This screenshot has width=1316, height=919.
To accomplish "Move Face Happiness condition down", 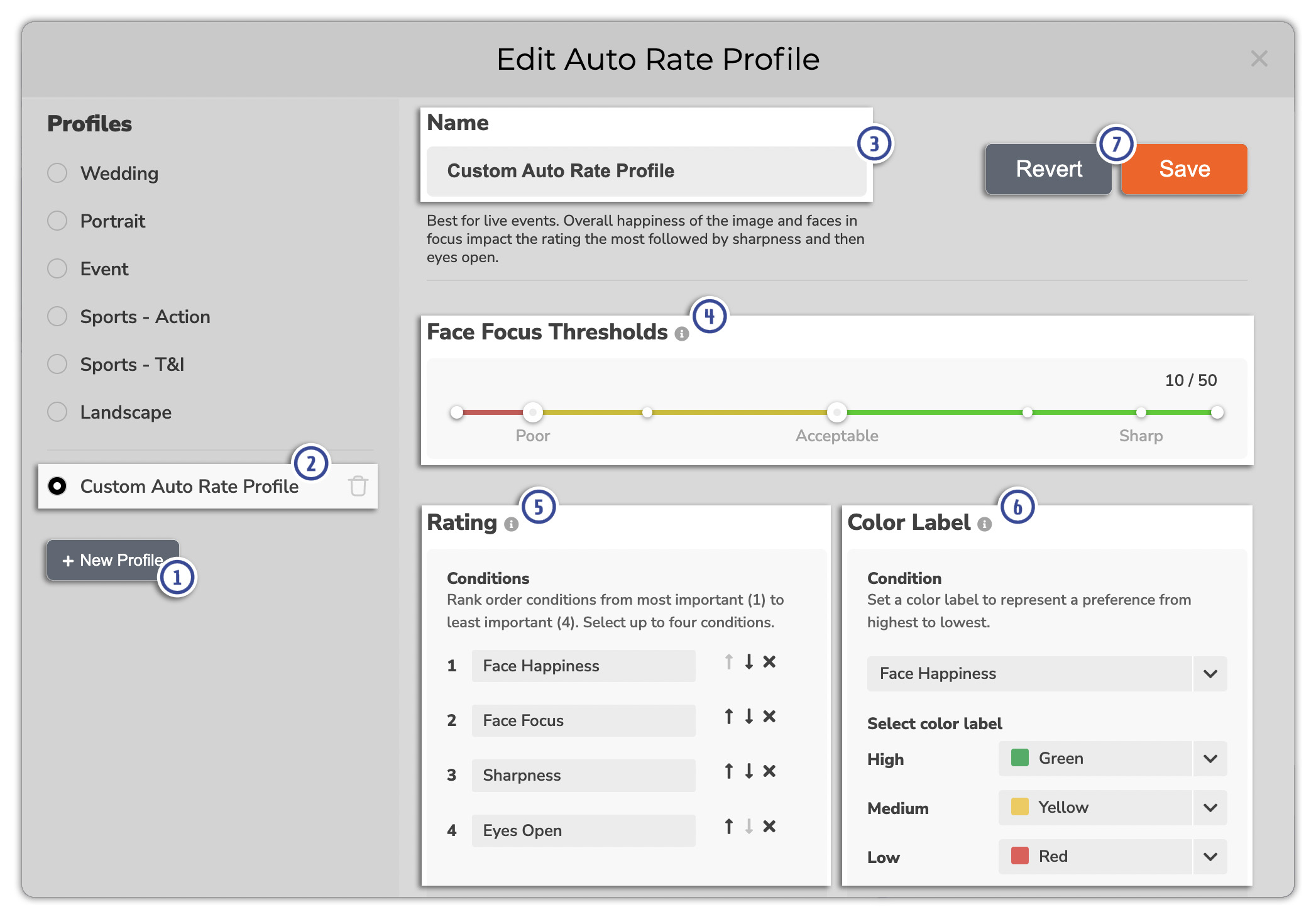I will tap(748, 662).
